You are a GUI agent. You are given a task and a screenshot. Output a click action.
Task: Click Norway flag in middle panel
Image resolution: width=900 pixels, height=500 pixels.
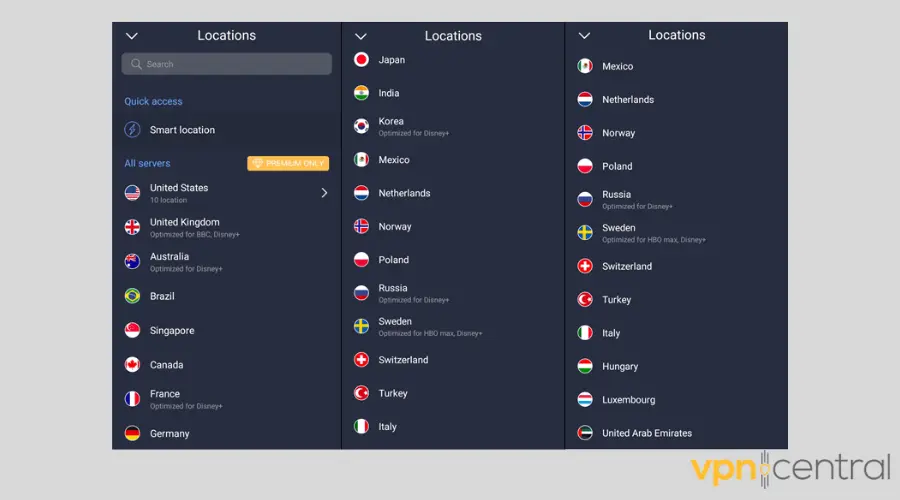pos(361,226)
